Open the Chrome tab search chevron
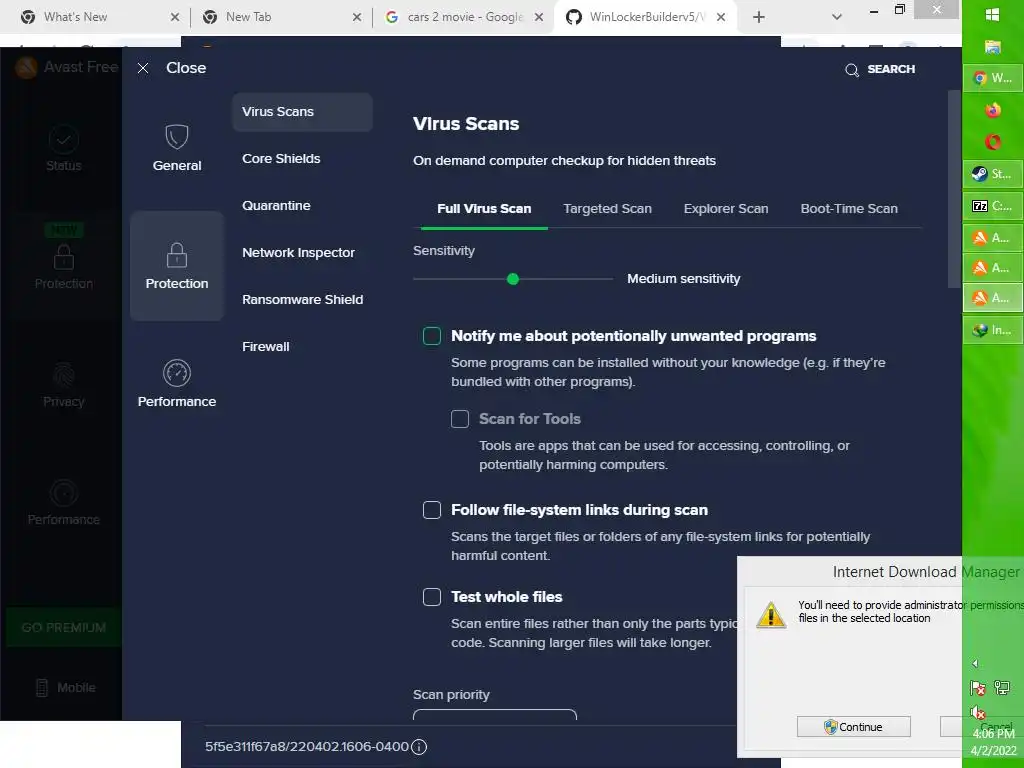 [x=837, y=18]
